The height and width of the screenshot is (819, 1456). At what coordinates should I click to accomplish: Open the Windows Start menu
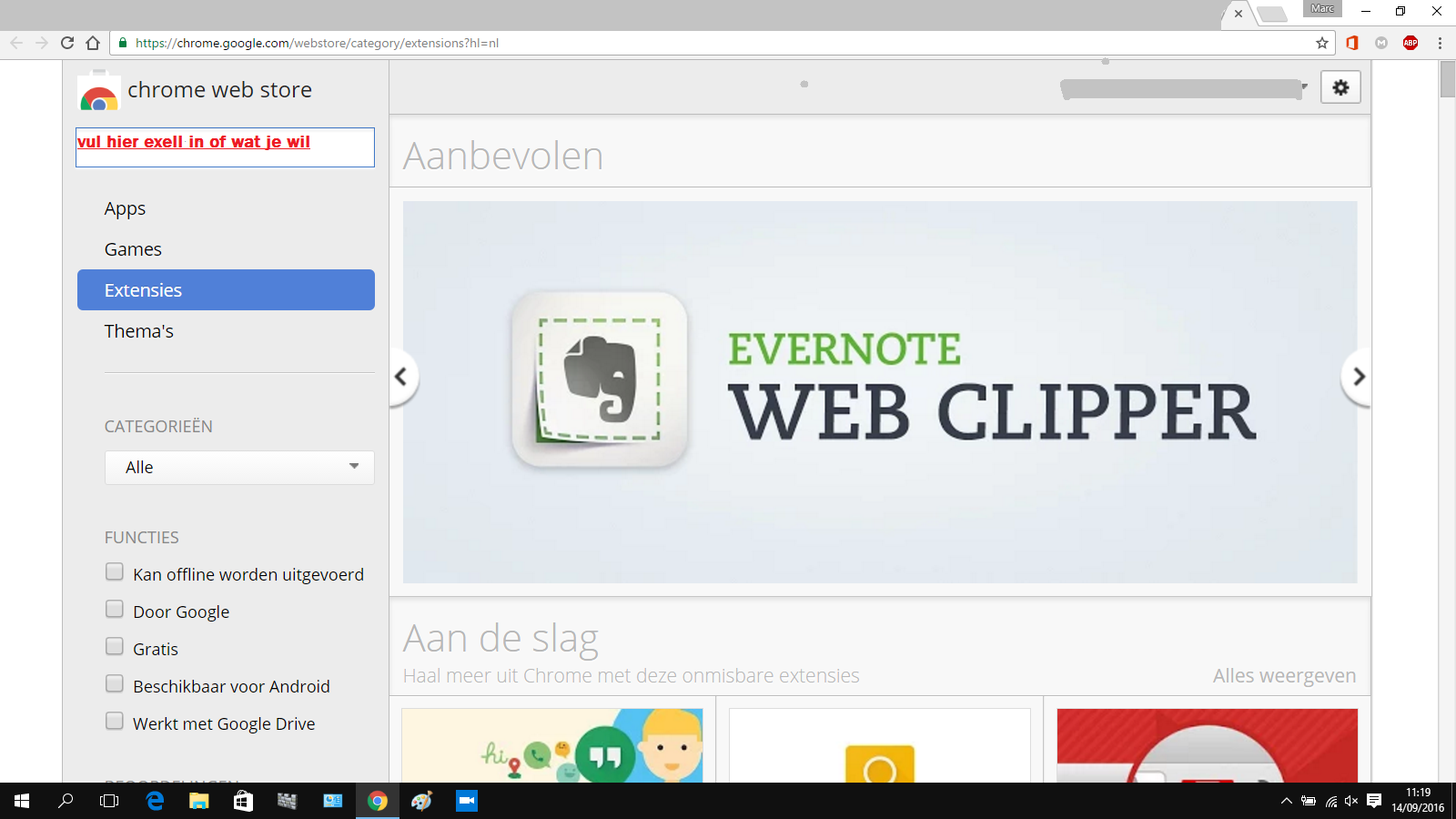22,801
